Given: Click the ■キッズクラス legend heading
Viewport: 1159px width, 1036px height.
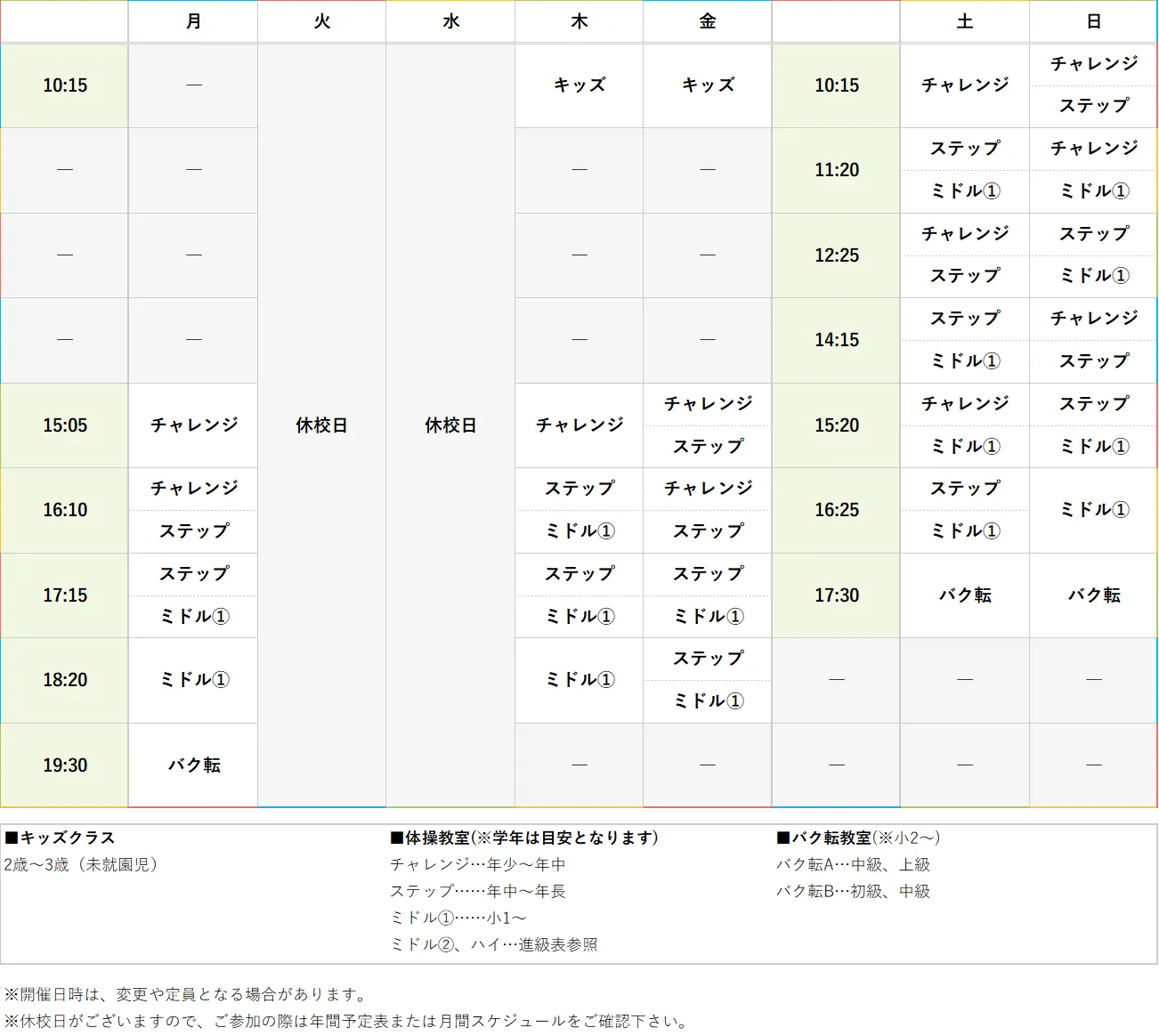Looking at the screenshot, I should [x=58, y=838].
